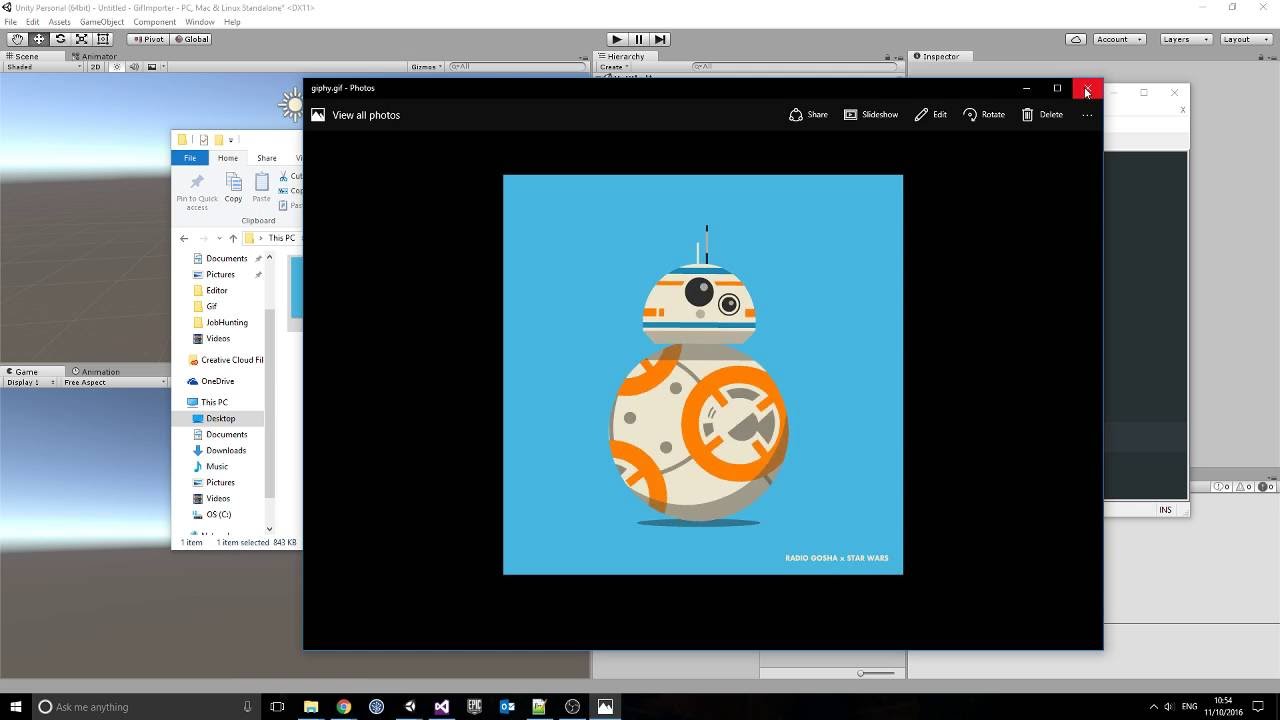
Task: Open the Hierarchy Create dropdown
Action: pyautogui.click(x=613, y=67)
